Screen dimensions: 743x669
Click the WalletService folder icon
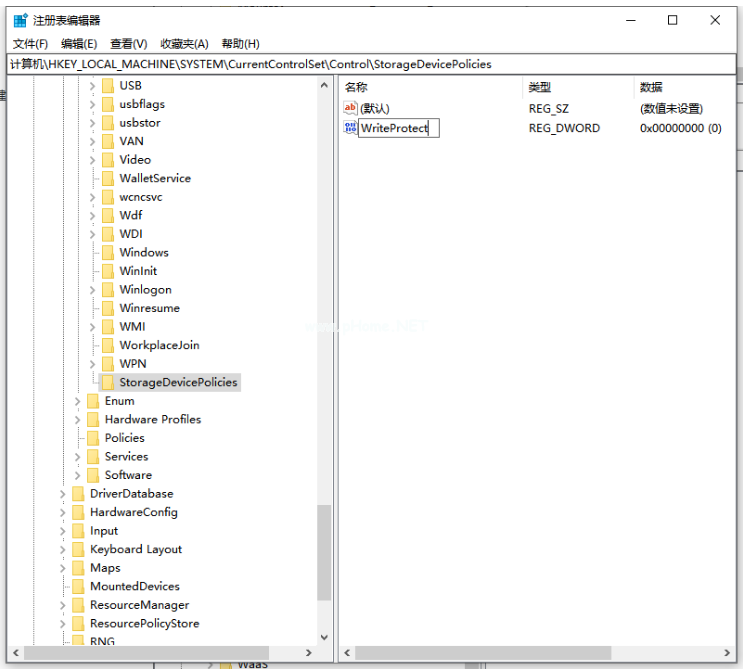coord(107,178)
